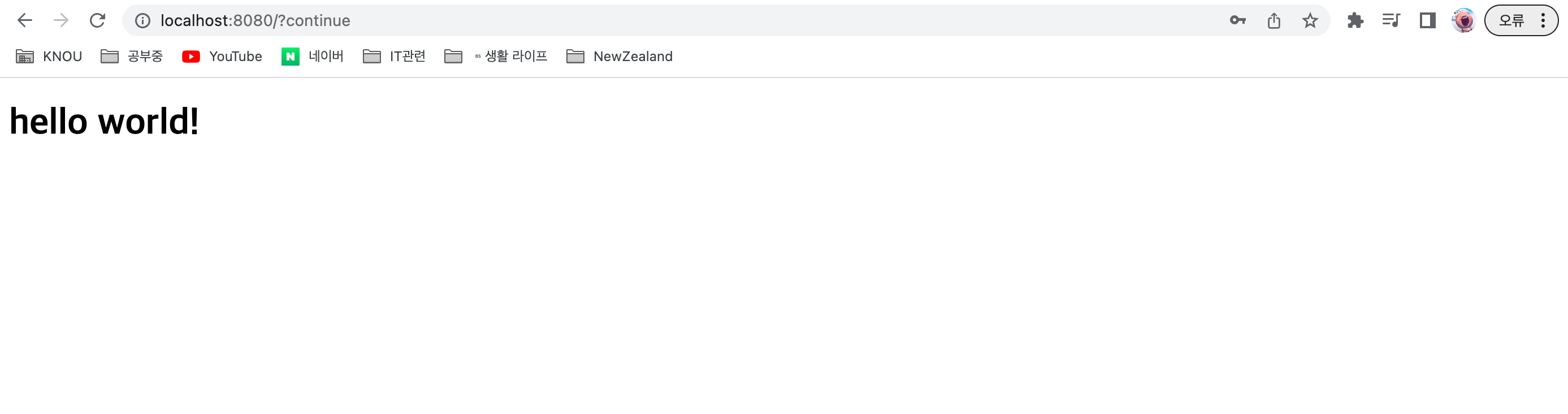
Task: Share this page via share icon
Action: 1274,21
